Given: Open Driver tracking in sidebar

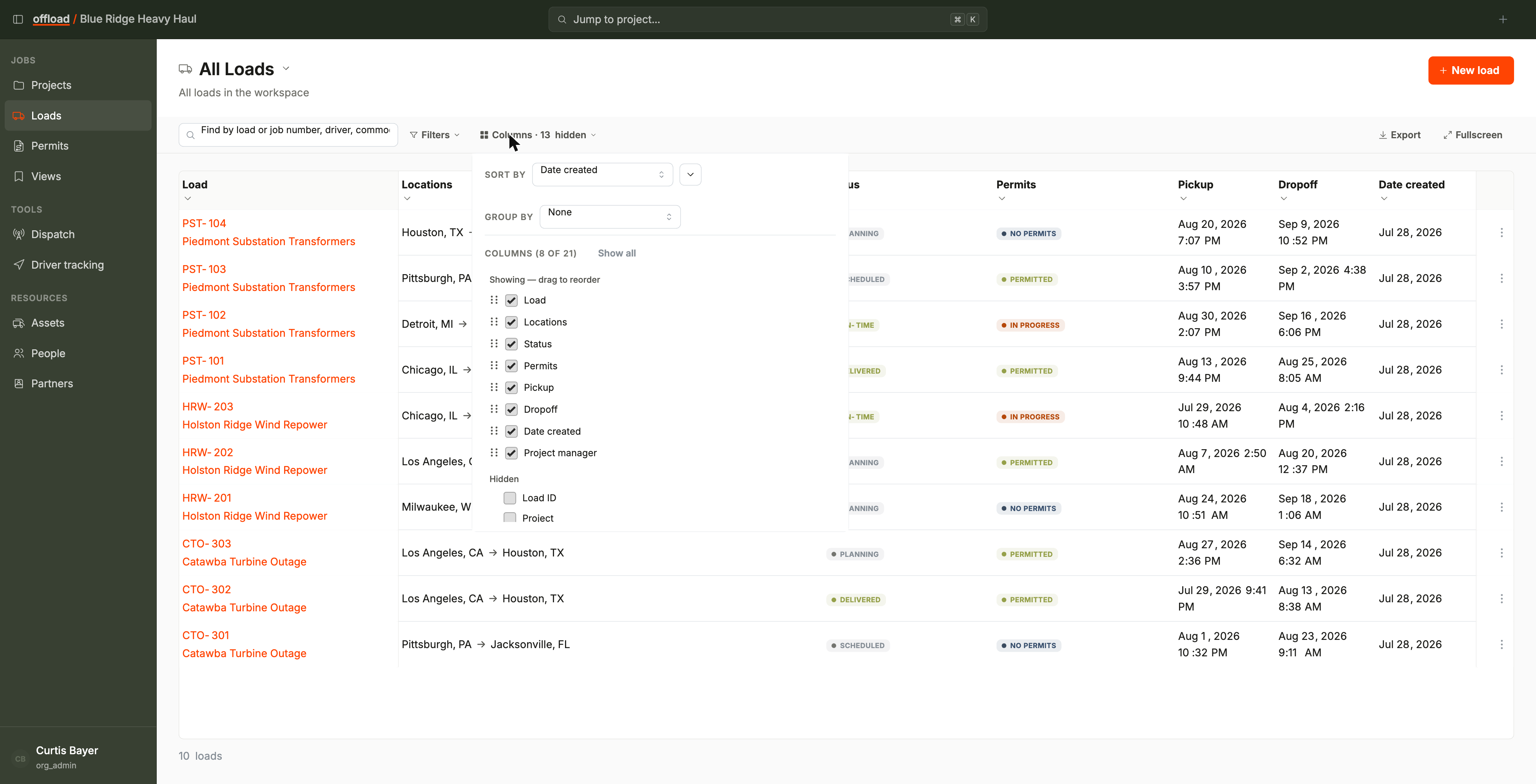Looking at the screenshot, I should [78, 264].
